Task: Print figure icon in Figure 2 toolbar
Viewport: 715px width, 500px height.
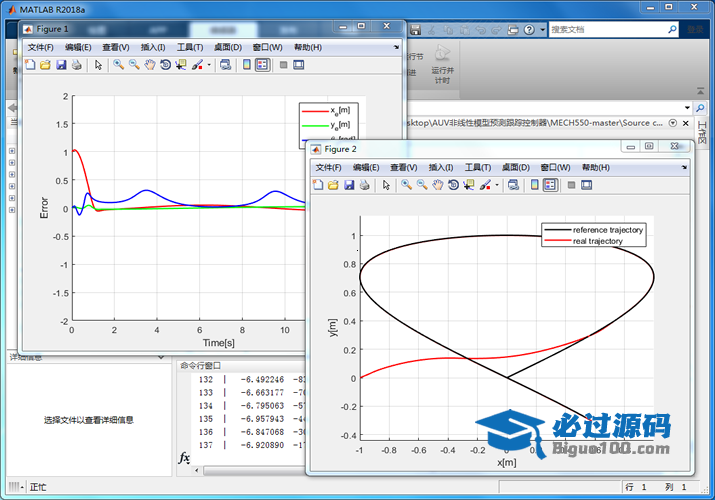Action: (x=364, y=185)
